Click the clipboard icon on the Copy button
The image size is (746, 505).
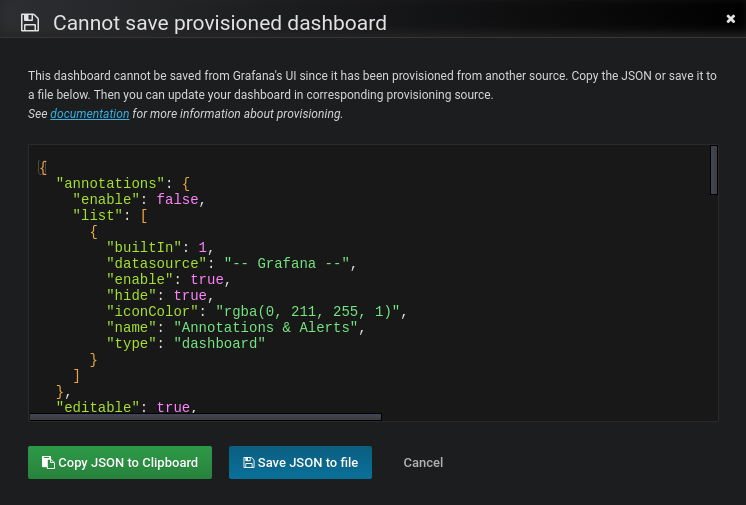(x=48, y=463)
